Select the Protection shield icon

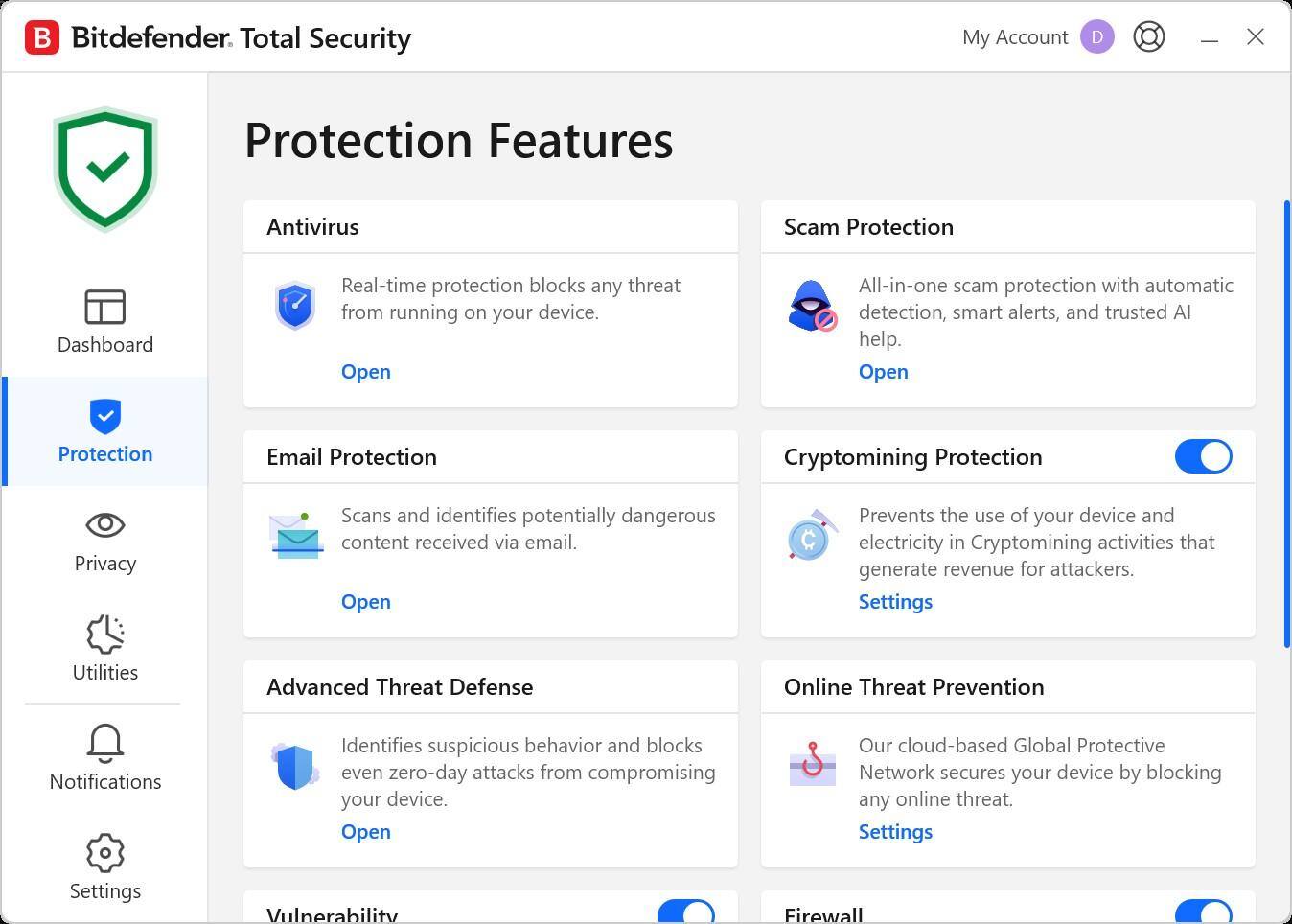(104, 416)
